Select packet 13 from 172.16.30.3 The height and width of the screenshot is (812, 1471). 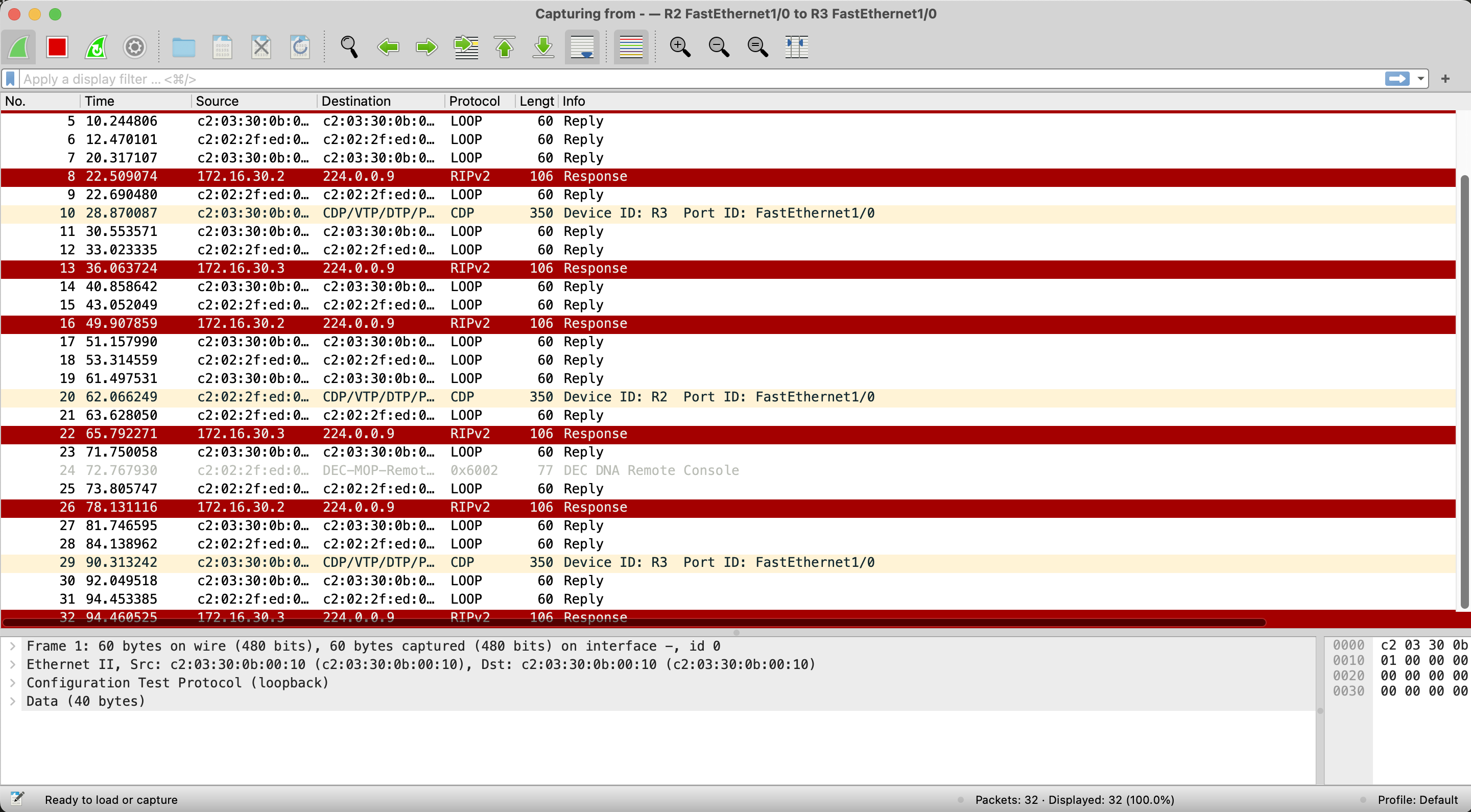(x=728, y=269)
